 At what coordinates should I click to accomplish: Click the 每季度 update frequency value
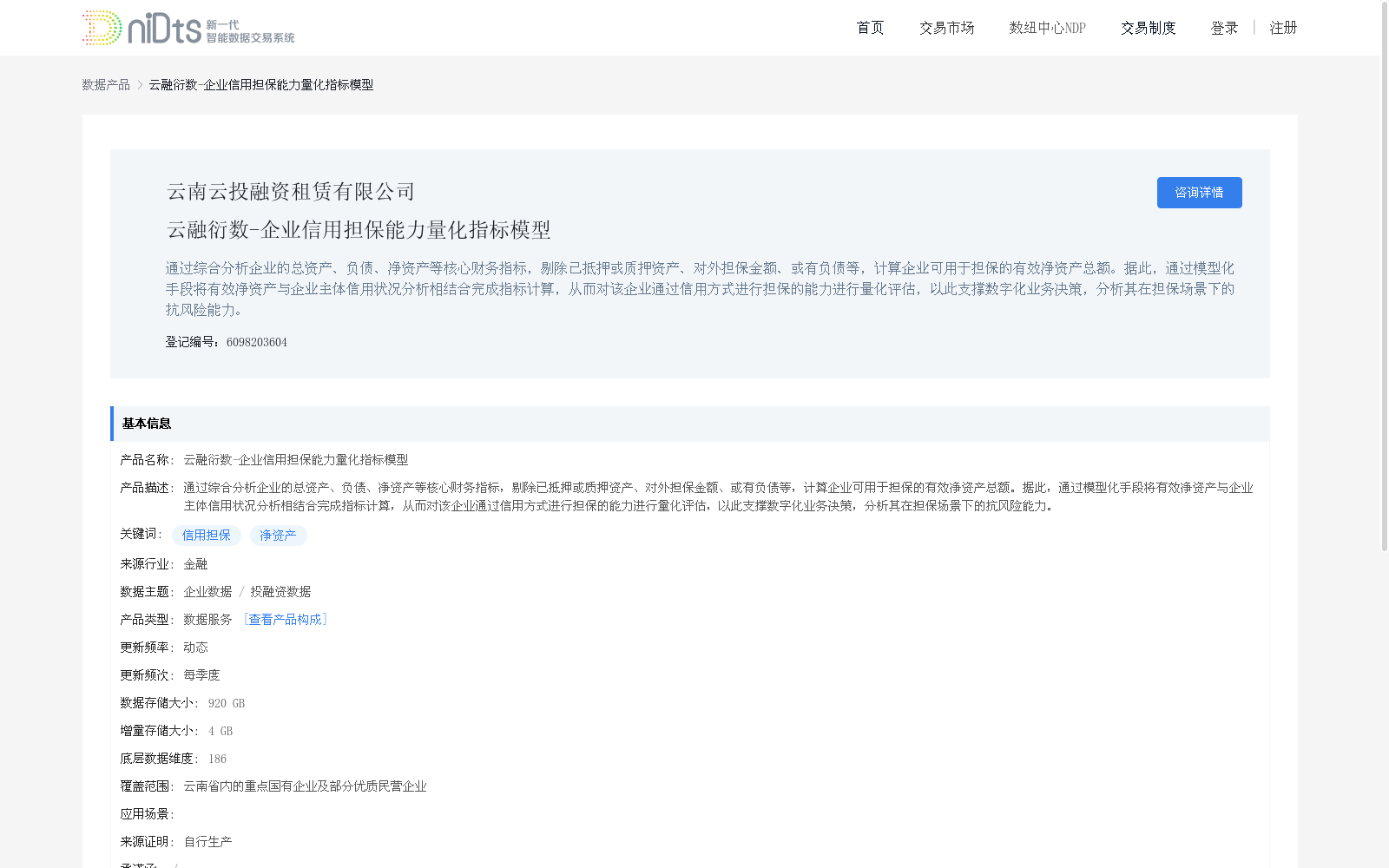[201, 675]
